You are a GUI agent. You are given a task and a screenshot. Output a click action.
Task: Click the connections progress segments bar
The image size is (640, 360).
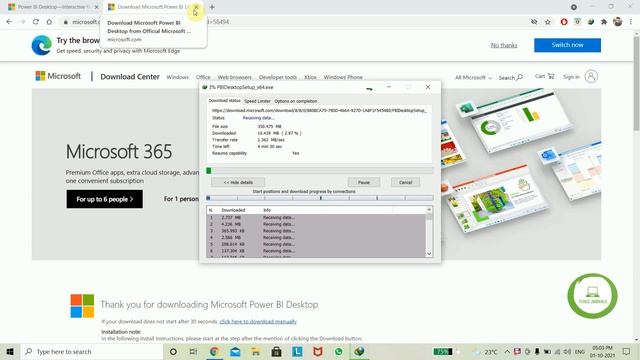coord(320,198)
